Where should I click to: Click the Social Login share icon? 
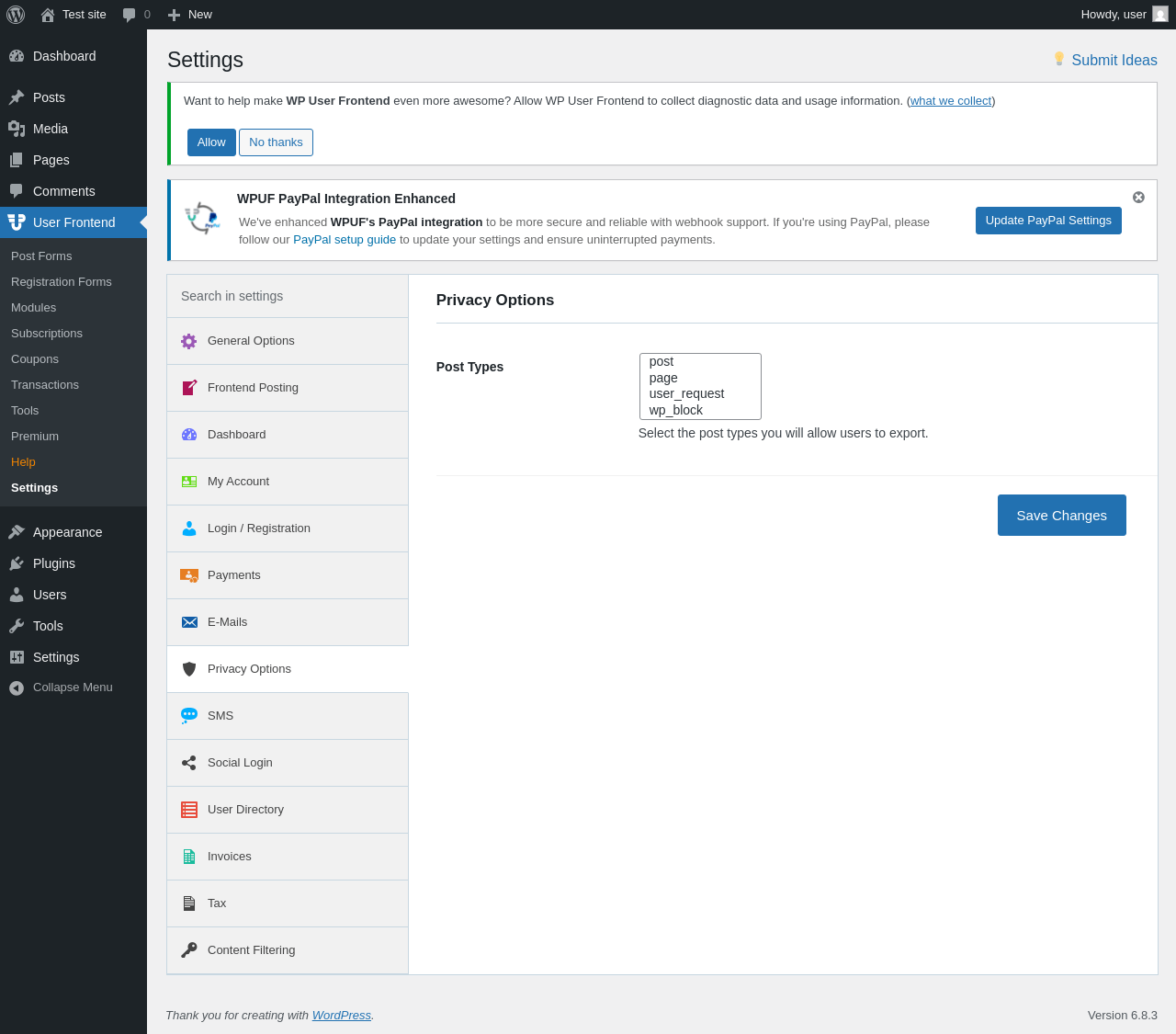click(189, 763)
